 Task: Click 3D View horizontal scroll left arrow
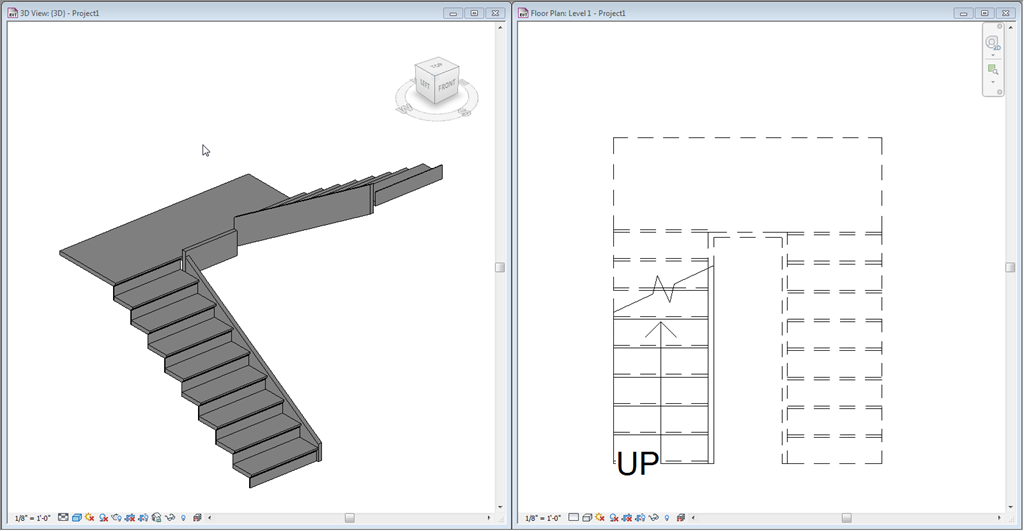210,518
